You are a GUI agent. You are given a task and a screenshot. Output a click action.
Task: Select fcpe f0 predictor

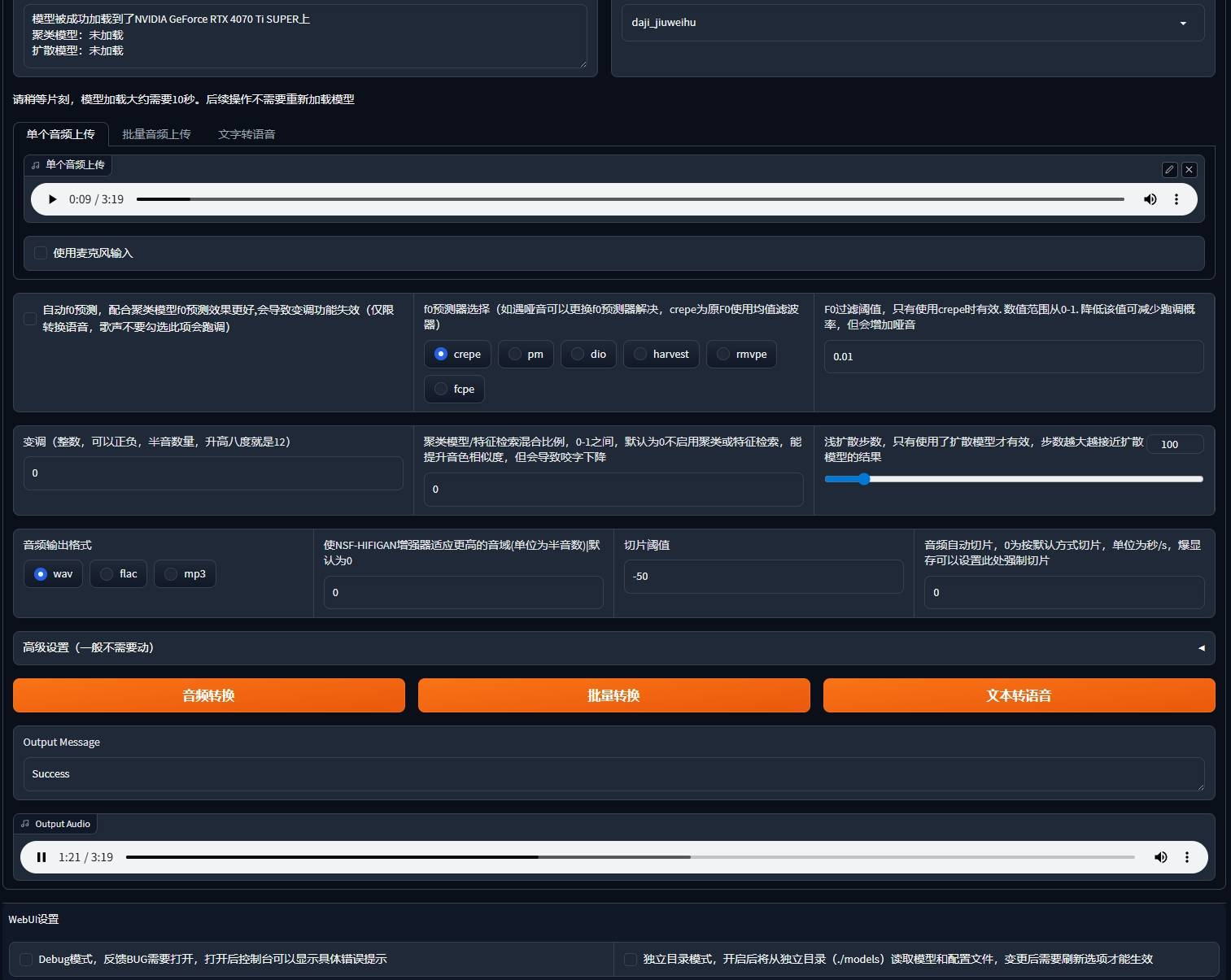coord(454,390)
